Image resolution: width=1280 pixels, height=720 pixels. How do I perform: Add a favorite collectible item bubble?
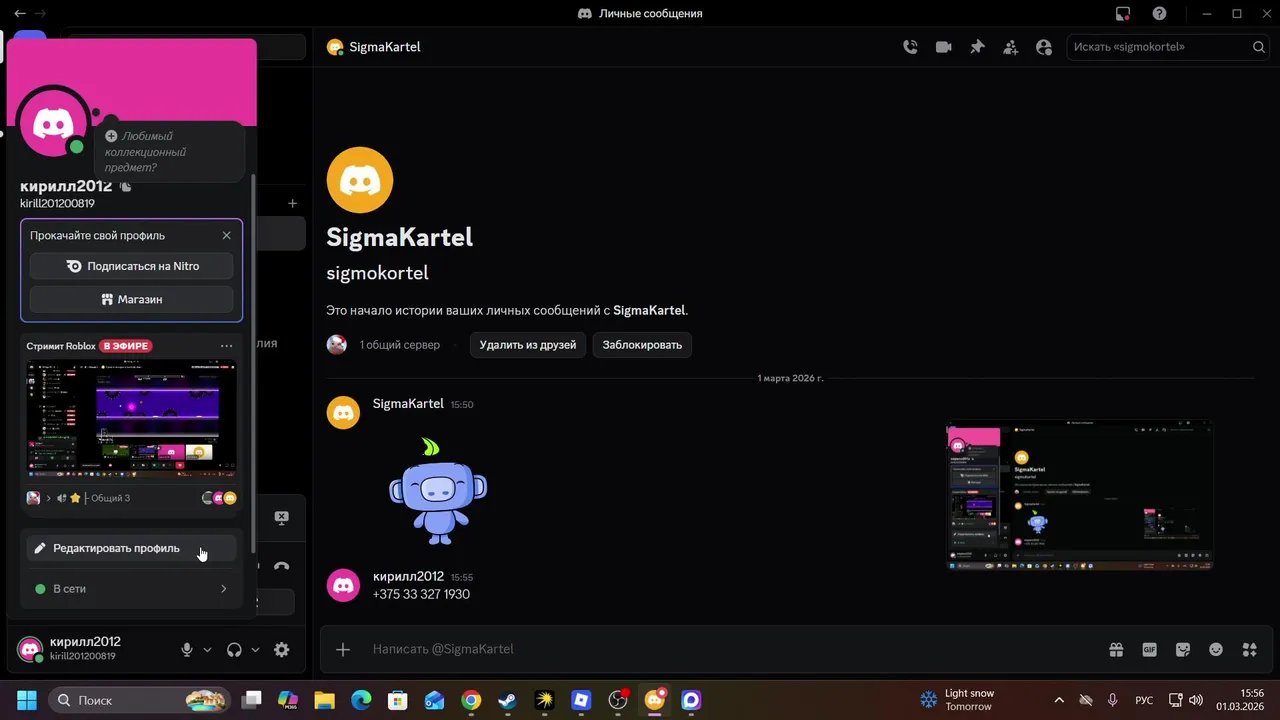169,152
